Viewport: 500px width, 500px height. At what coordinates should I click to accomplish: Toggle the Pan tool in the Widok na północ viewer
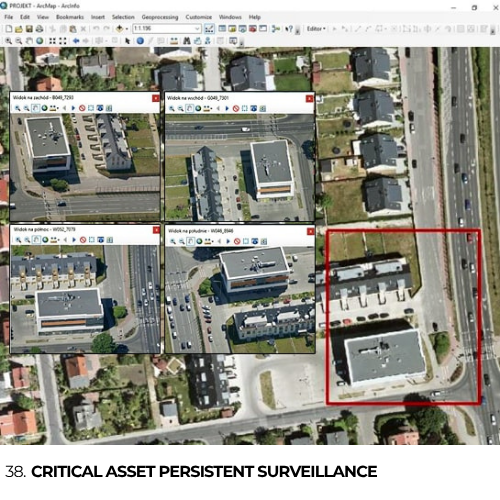[x=36, y=240]
